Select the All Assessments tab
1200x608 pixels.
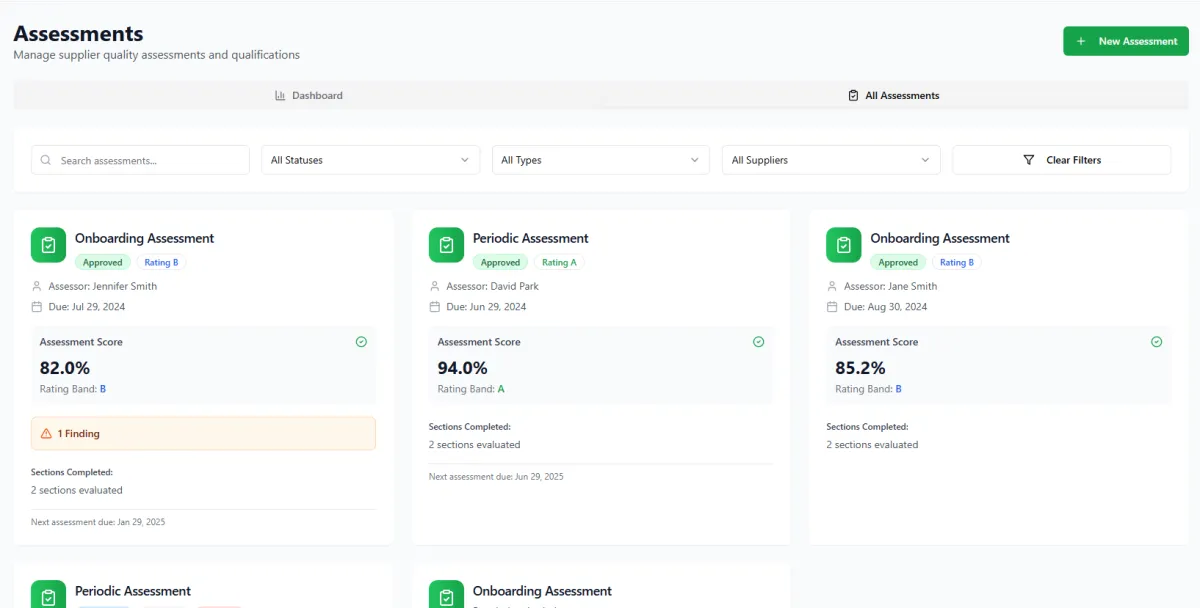(x=893, y=96)
